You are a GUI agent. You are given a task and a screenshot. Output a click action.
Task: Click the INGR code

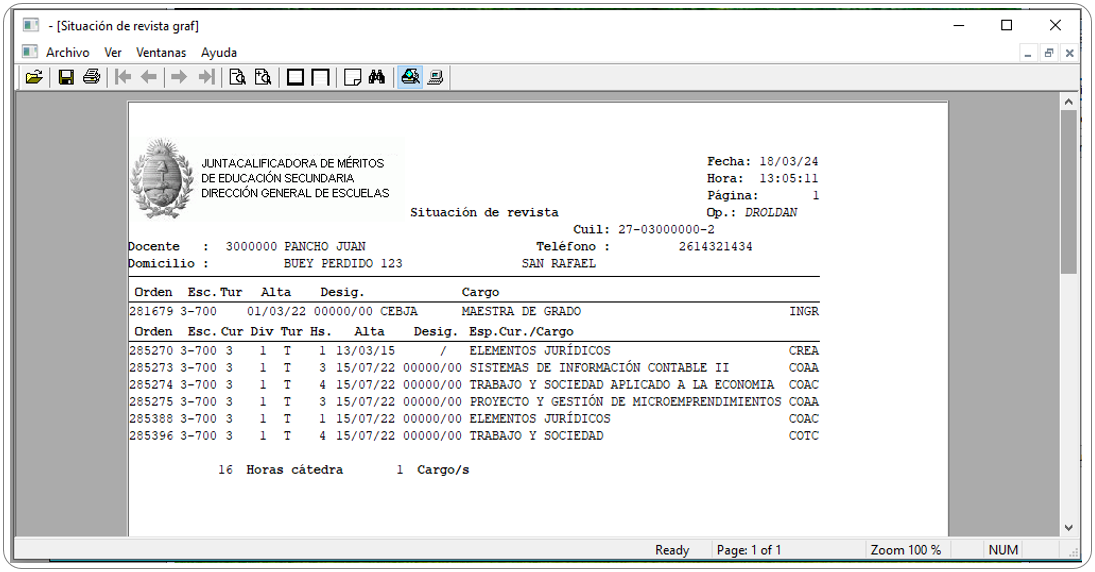pos(804,311)
